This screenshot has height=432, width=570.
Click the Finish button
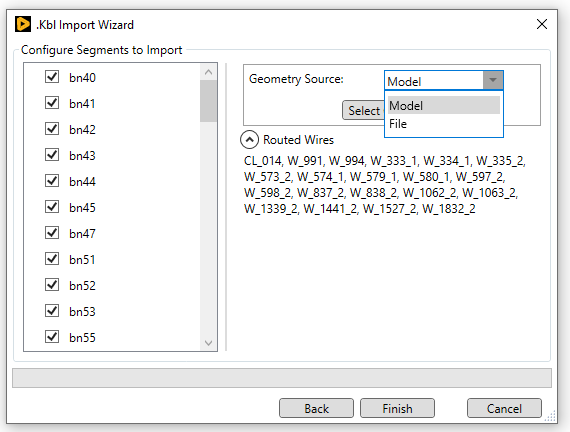(x=397, y=408)
